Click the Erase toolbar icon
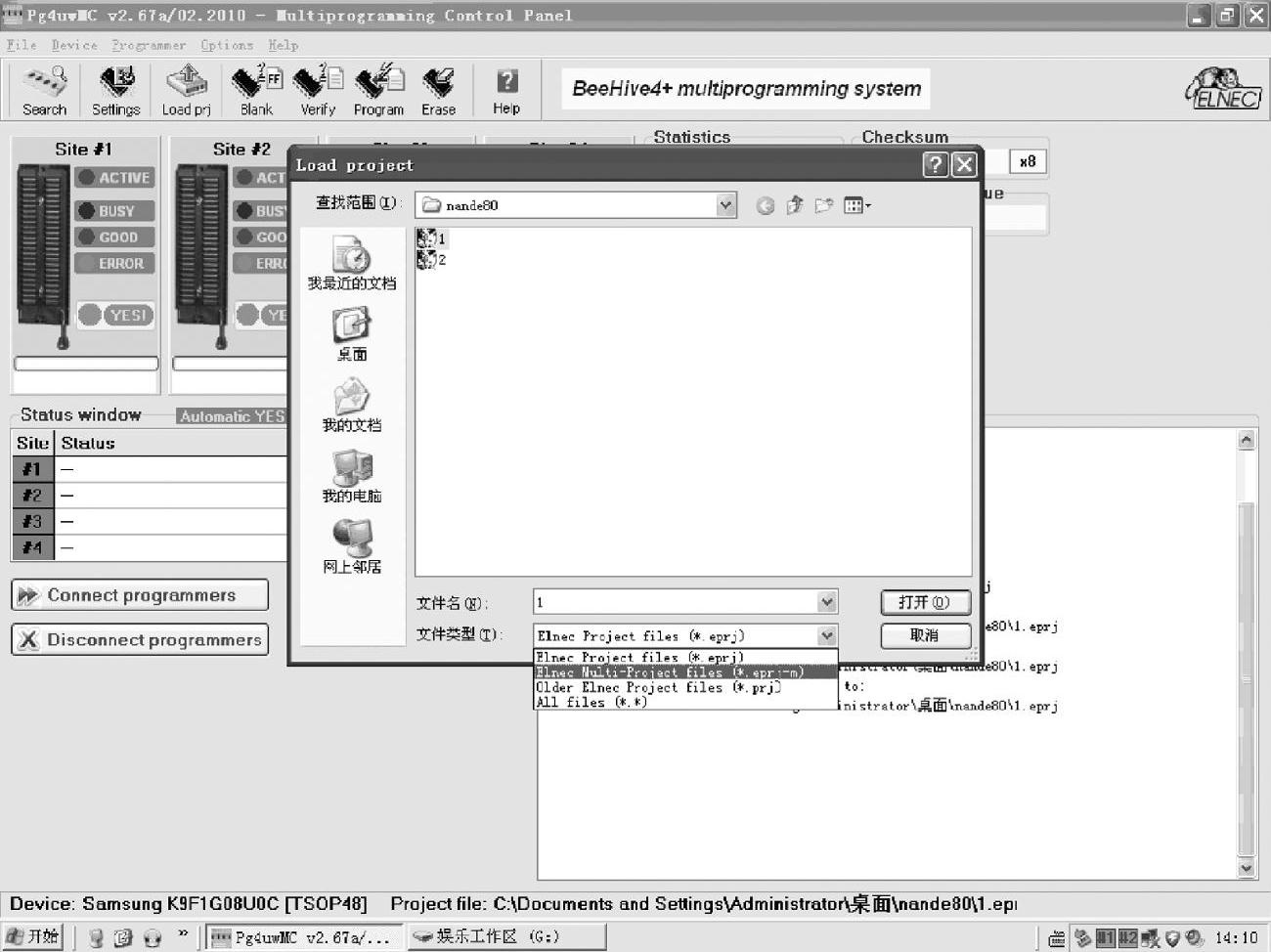Screen dimensions: 1271x952 438,90
